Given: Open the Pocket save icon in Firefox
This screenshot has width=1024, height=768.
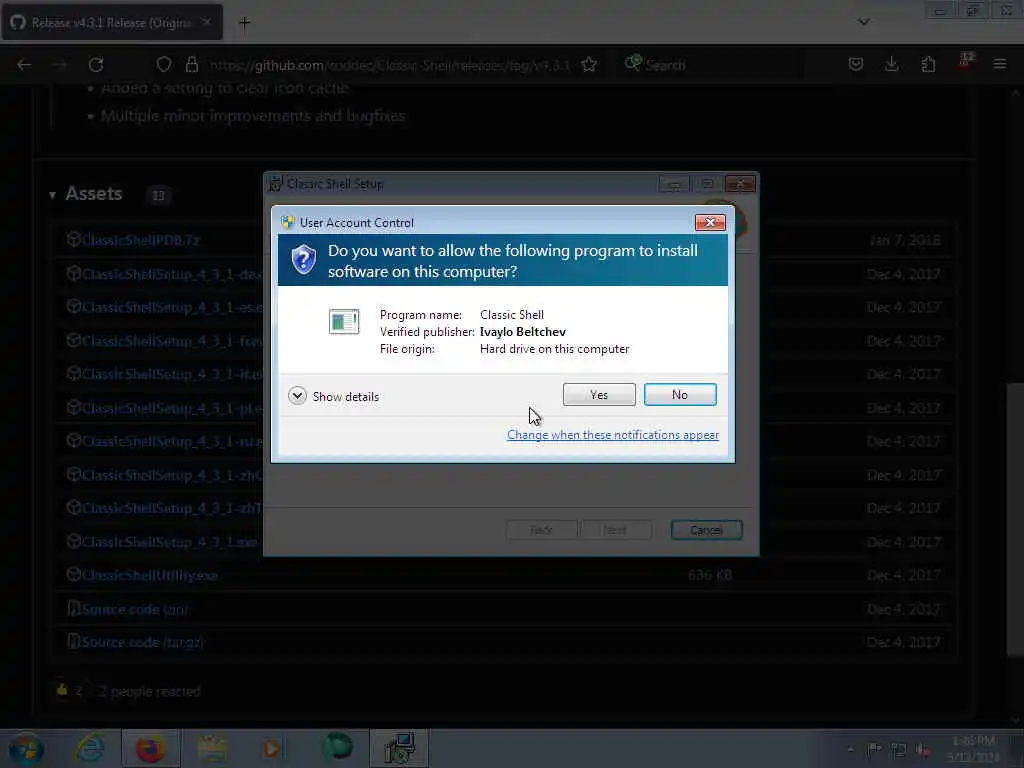Looking at the screenshot, I should (856, 65).
